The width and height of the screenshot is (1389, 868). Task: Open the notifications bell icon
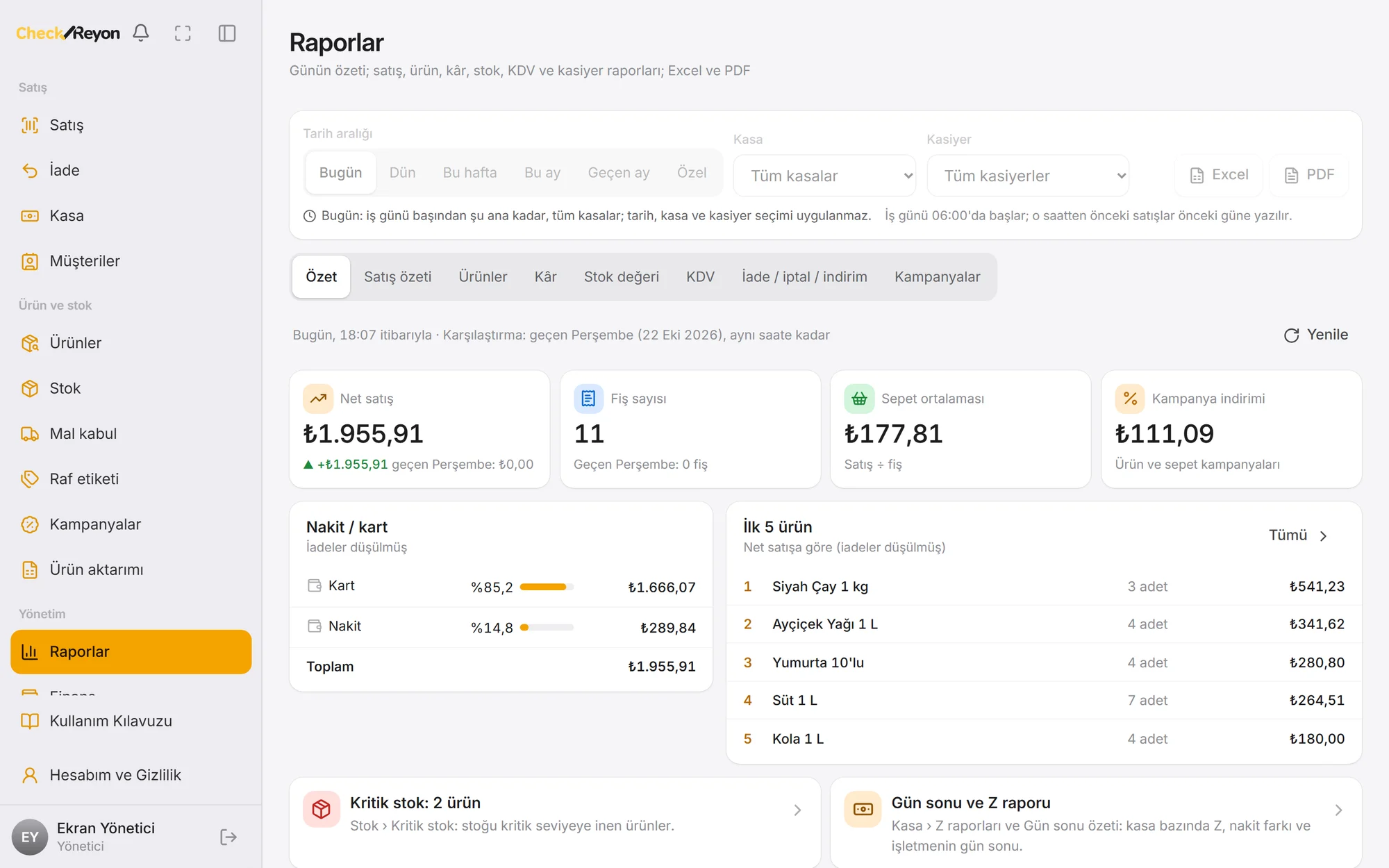pos(141,33)
